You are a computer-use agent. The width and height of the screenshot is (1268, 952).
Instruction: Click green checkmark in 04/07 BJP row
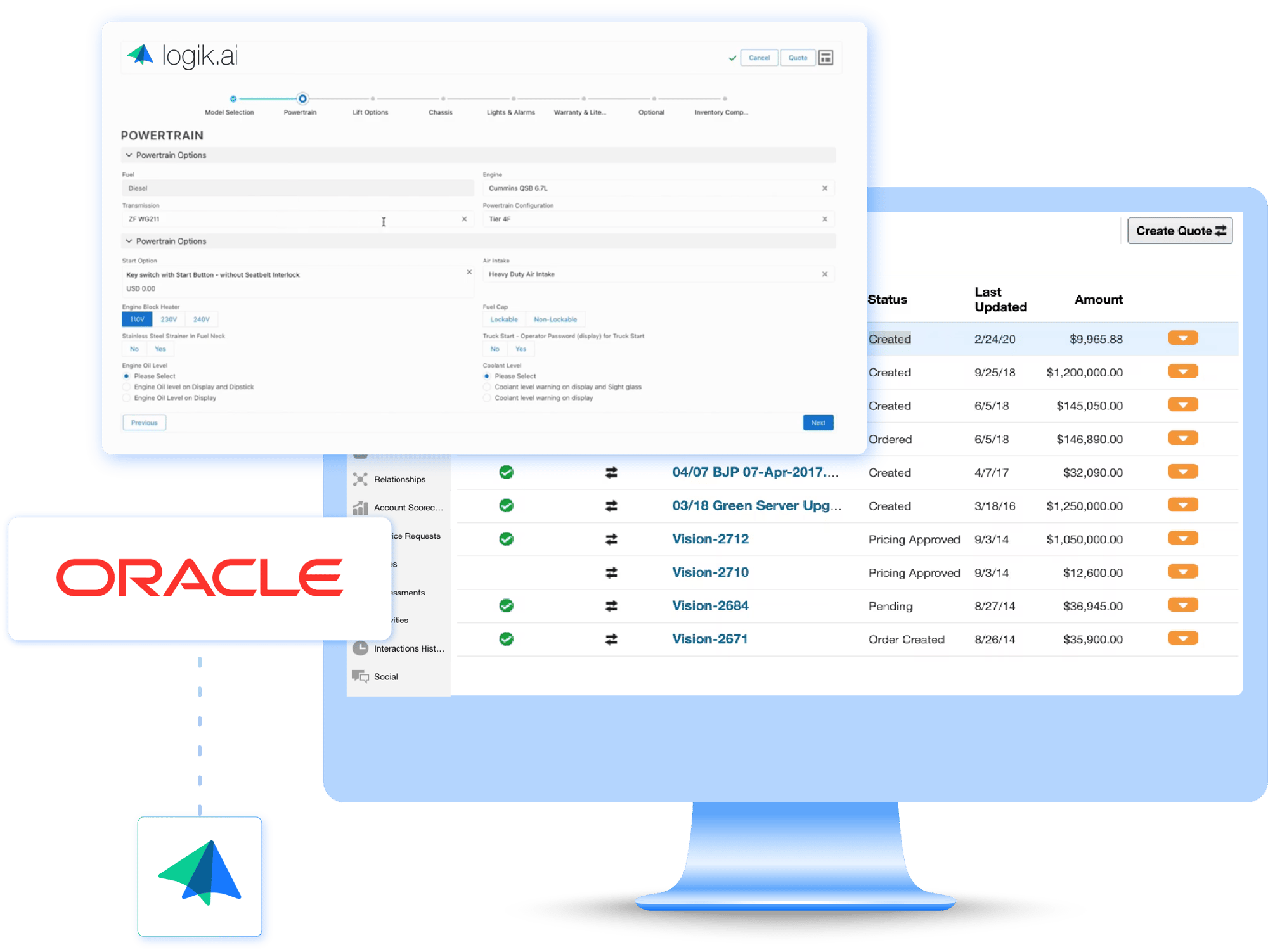[x=506, y=472]
